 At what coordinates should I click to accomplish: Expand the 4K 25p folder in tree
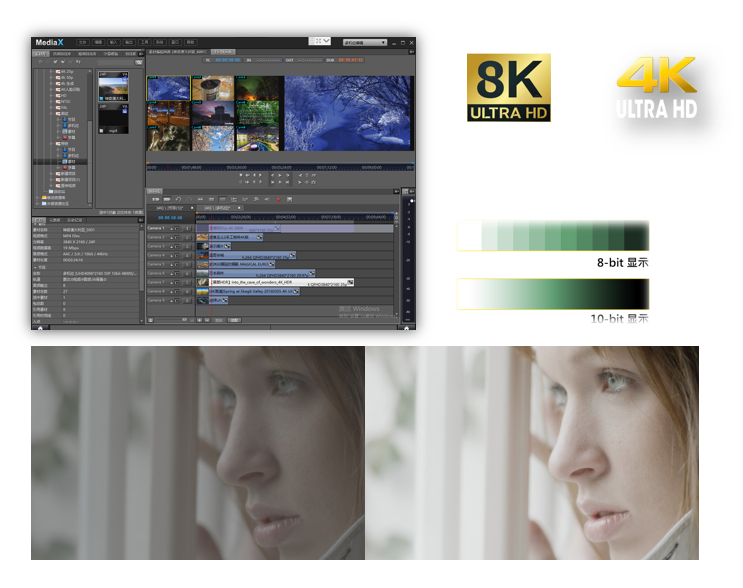pos(51,71)
